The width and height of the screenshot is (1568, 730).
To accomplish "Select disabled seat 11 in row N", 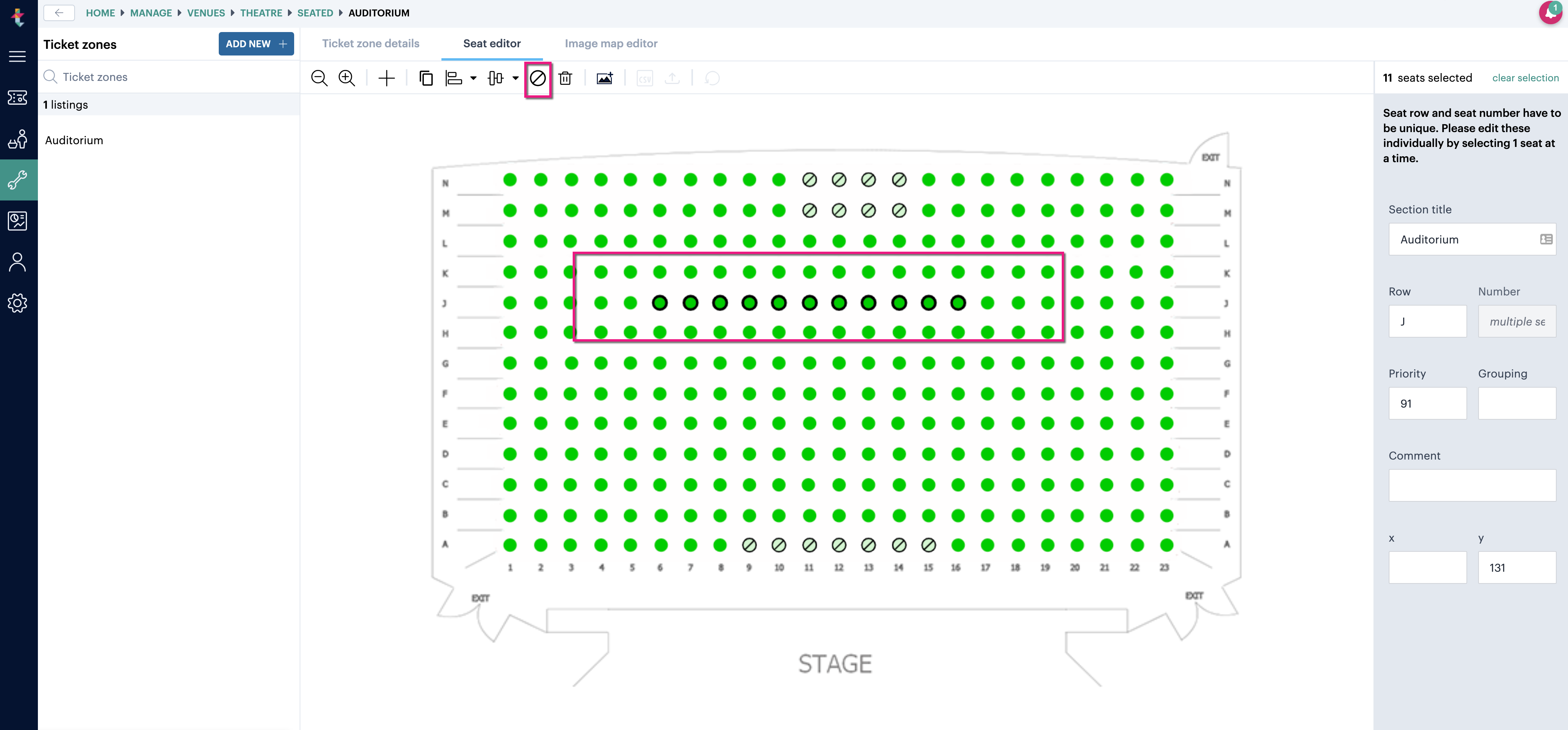I will click(x=809, y=180).
